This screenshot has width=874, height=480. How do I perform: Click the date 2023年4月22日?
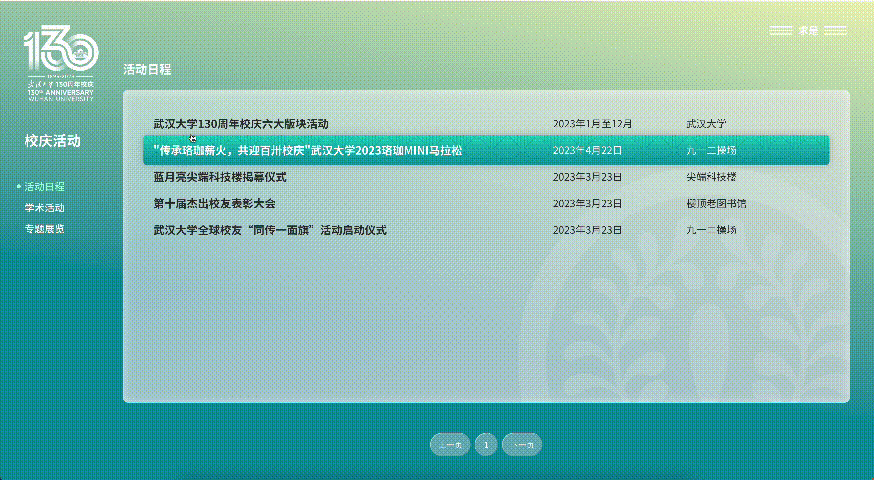(x=587, y=151)
